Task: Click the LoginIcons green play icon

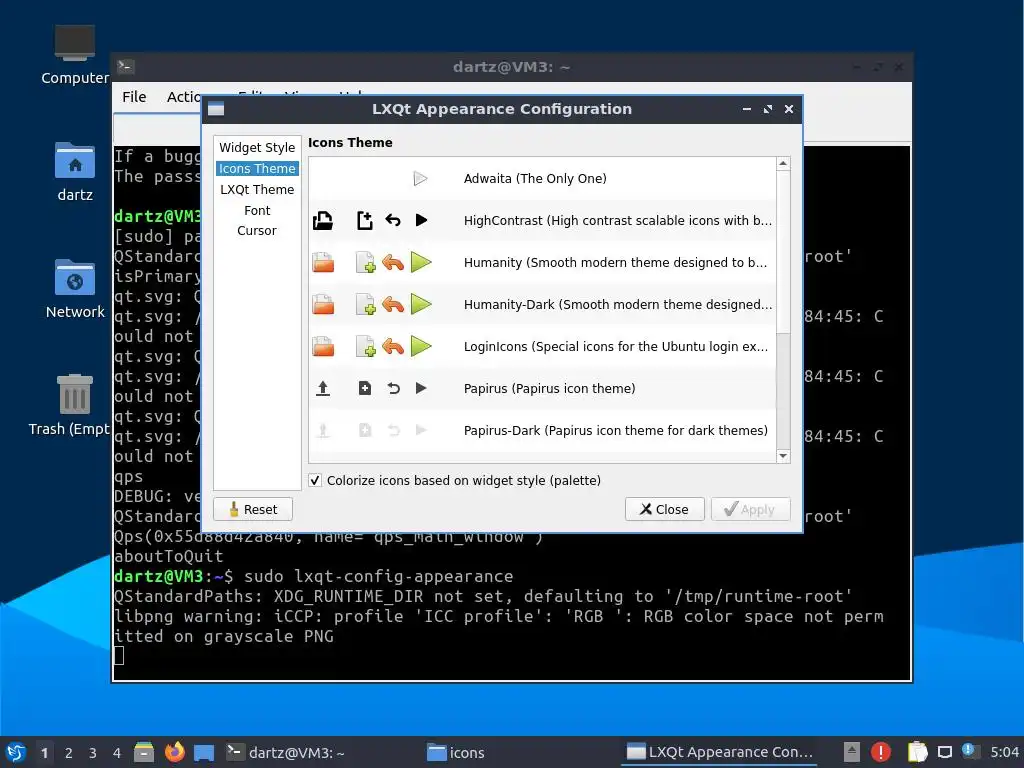Action: [421, 346]
